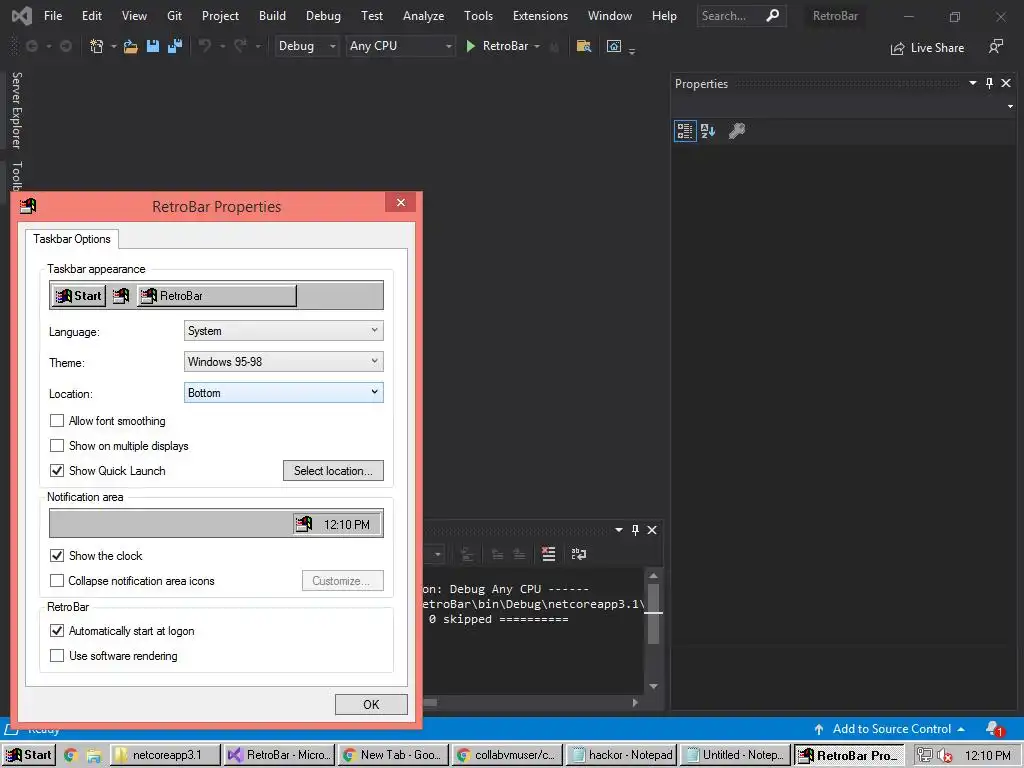Click the Start button on taskbar

(29, 756)
